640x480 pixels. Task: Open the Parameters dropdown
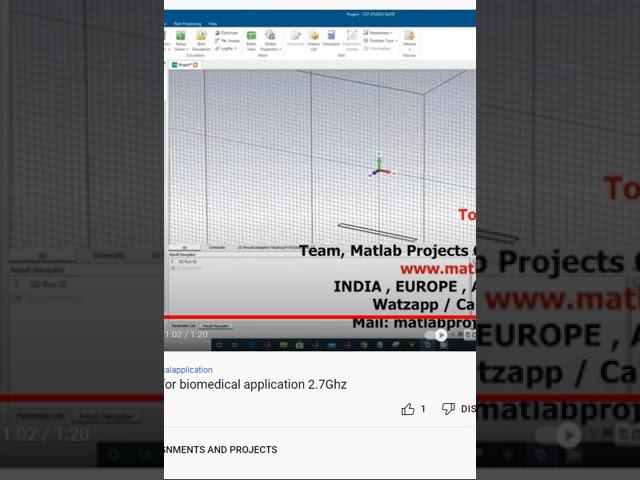[378, 33]
